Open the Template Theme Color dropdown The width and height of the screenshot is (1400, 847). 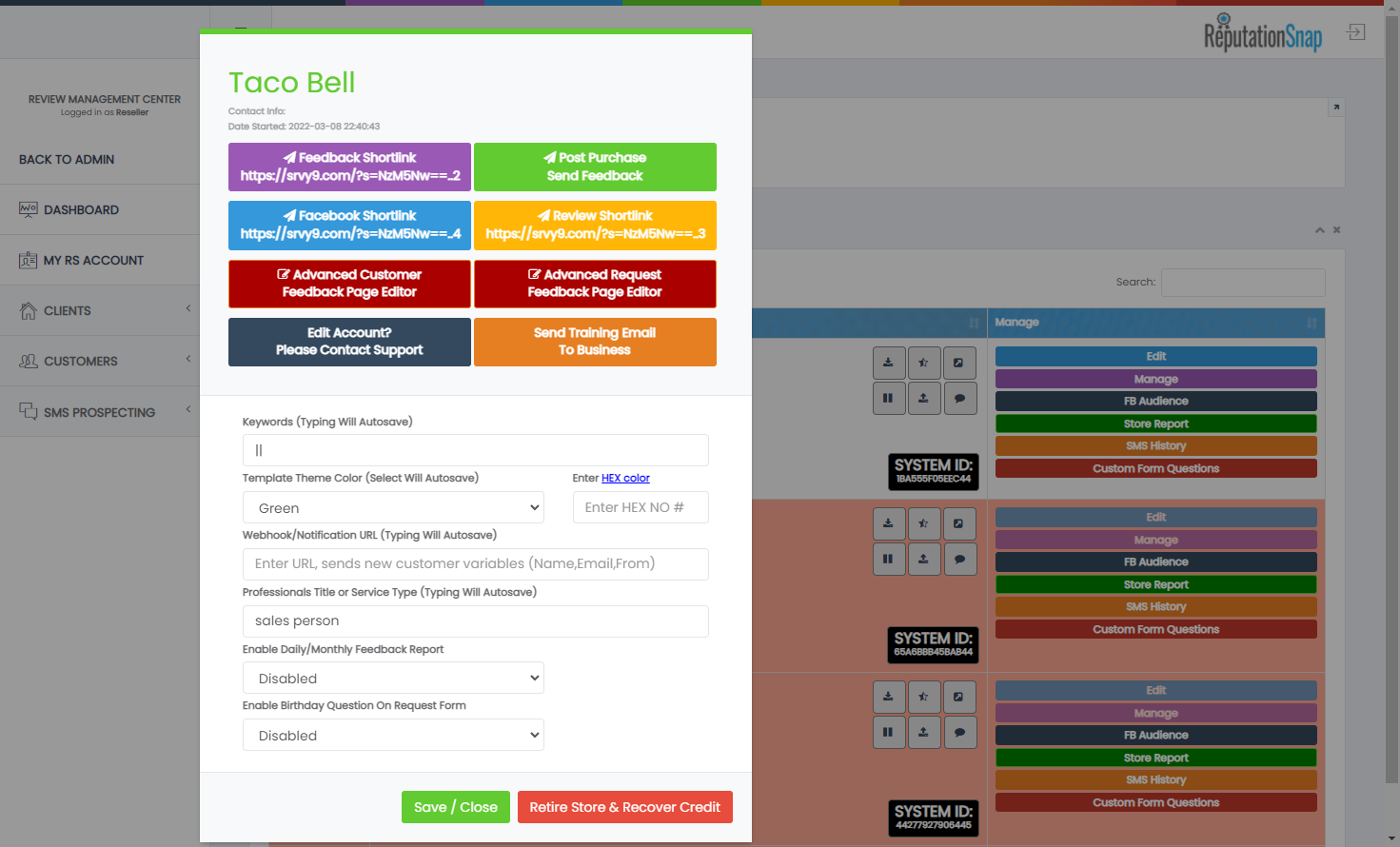[393, 508]
